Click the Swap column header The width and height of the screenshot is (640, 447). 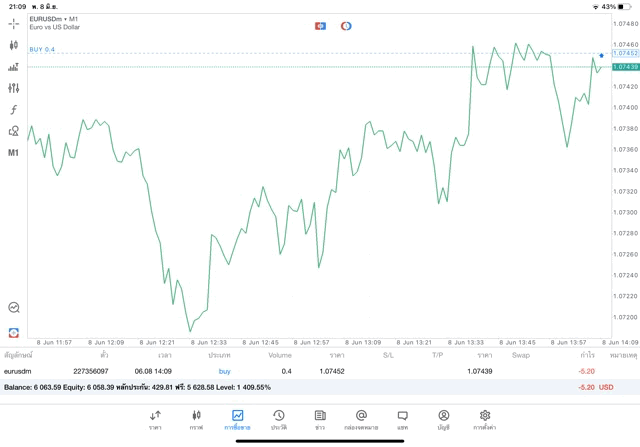coord(521,355)
